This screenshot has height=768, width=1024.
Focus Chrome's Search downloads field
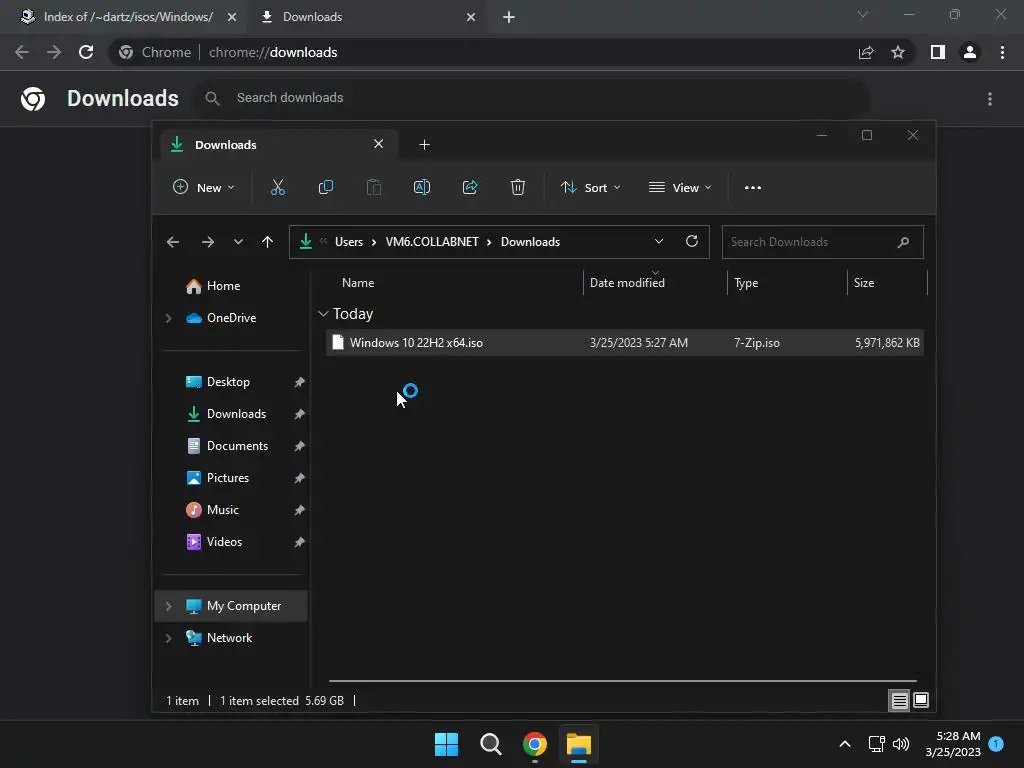[x=532, y=98]
